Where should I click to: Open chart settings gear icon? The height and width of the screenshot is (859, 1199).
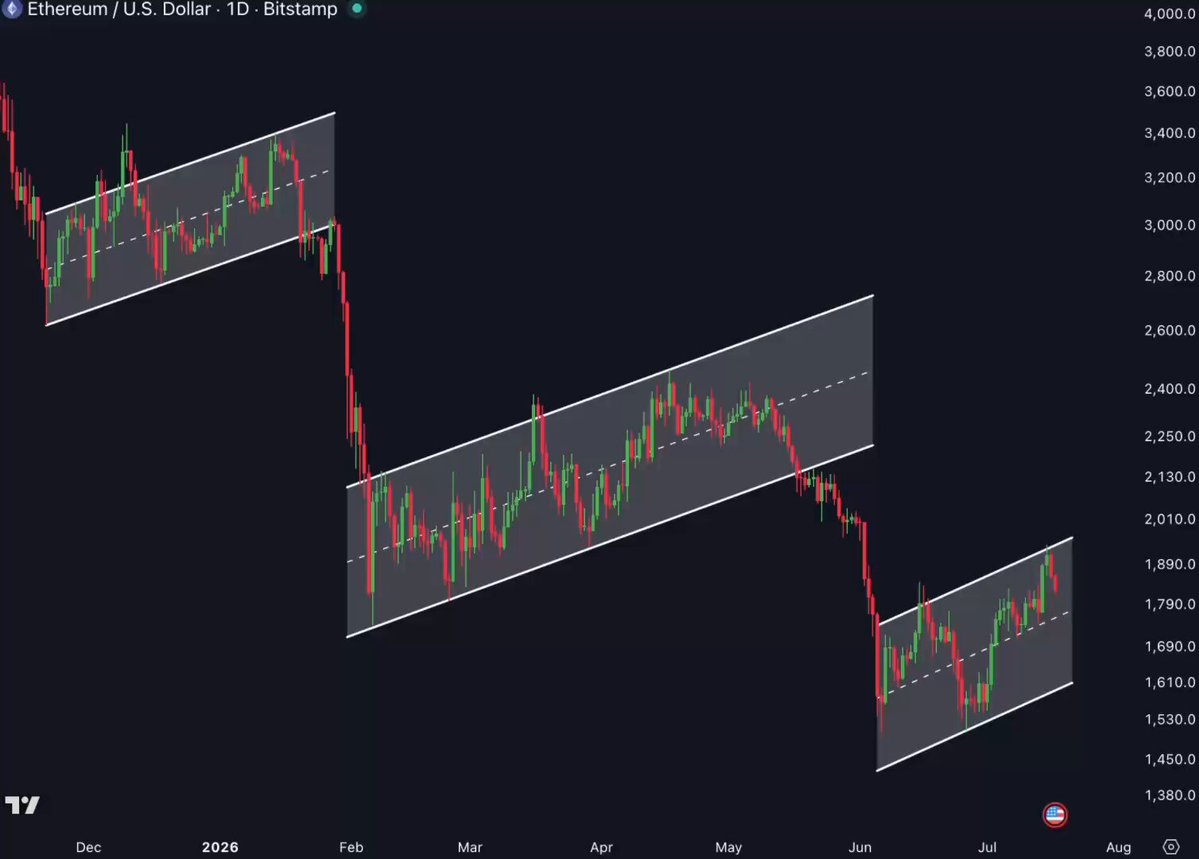(x=1171, y=847)
